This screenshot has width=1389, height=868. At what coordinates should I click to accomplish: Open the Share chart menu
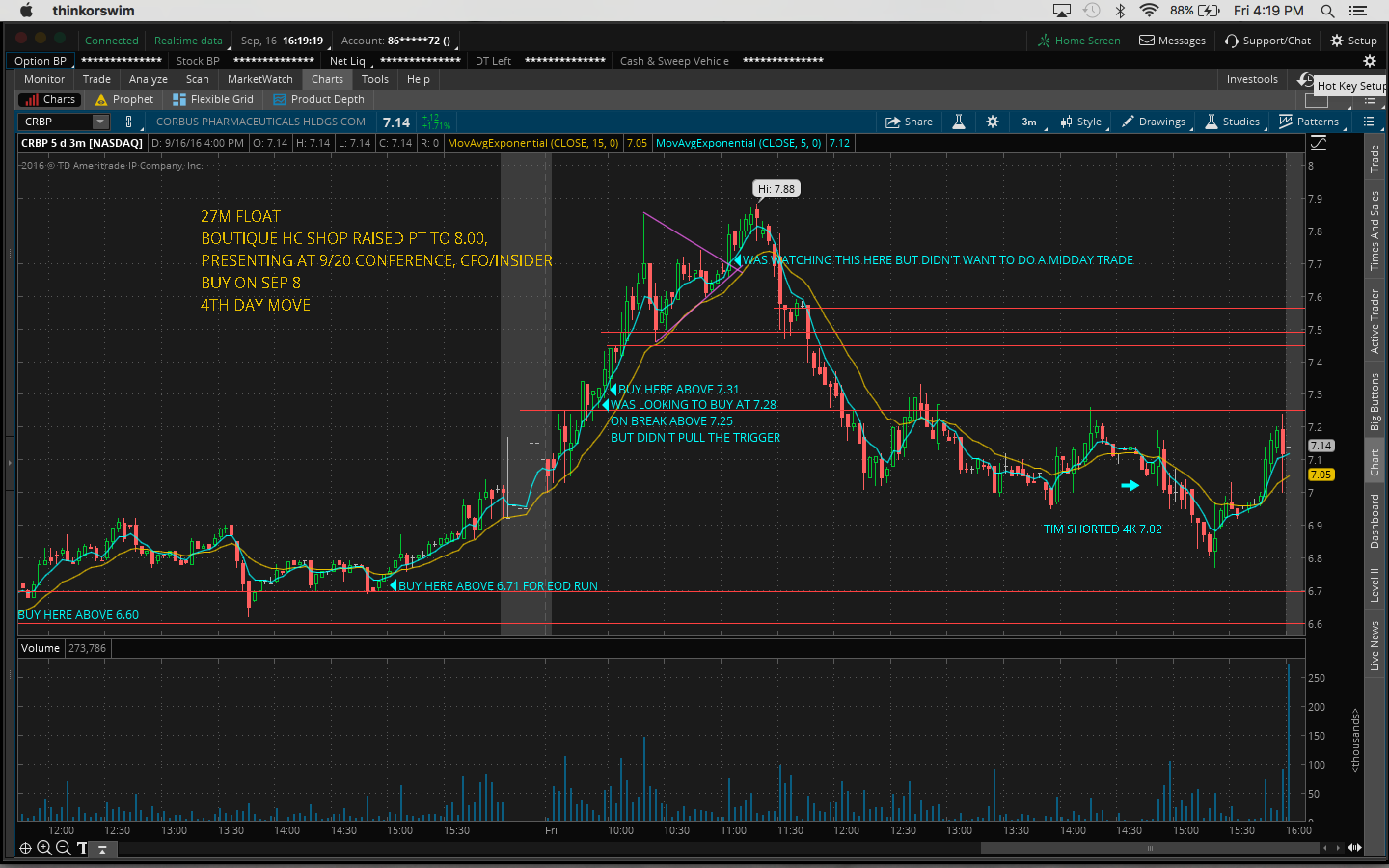[x=909, y=122]
